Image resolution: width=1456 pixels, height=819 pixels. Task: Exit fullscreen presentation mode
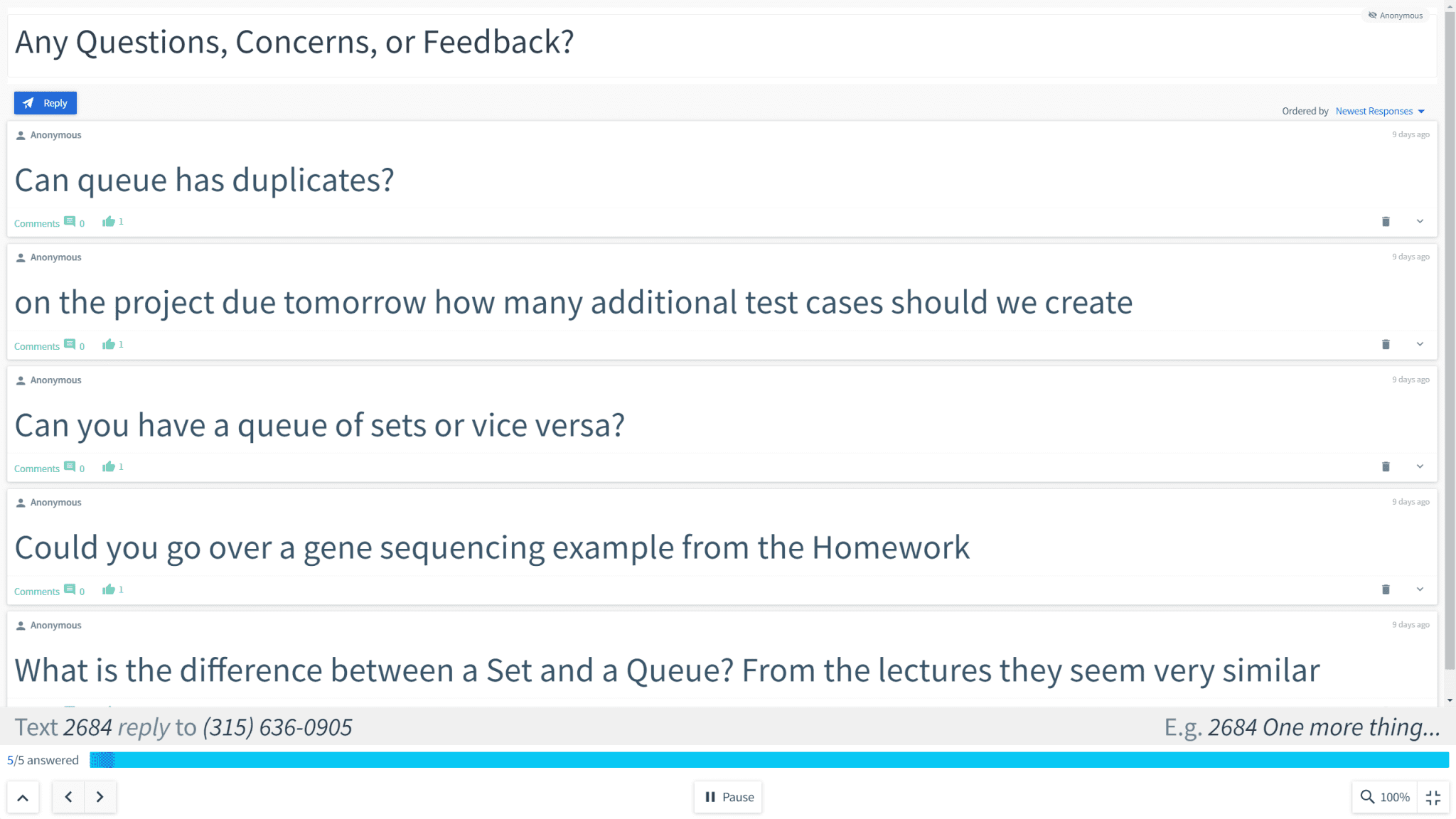1433,797
